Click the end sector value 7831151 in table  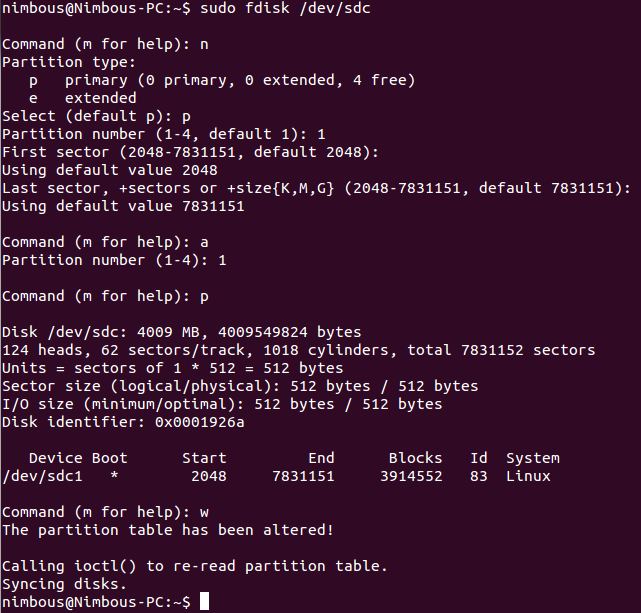pyautogui.click(x=303, y=476)
